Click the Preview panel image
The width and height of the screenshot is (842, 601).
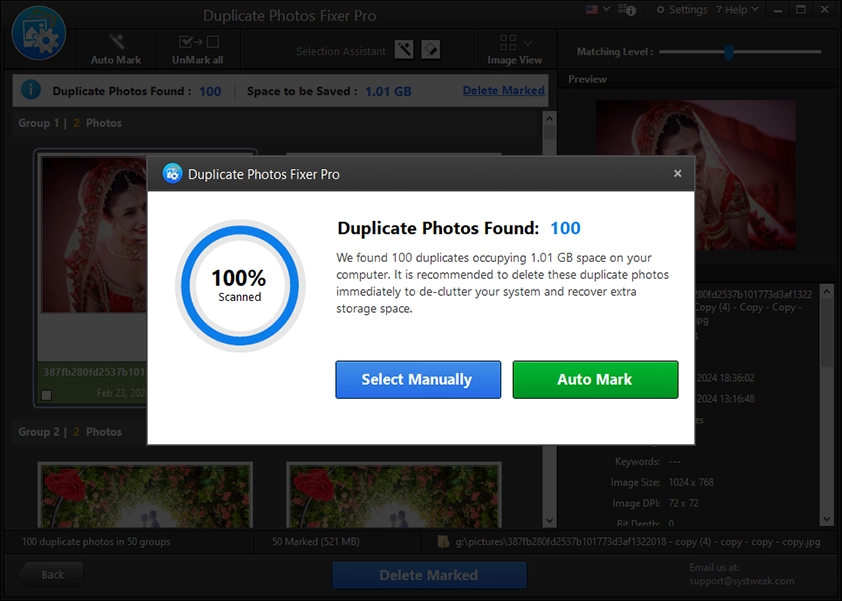pos(696,175)
